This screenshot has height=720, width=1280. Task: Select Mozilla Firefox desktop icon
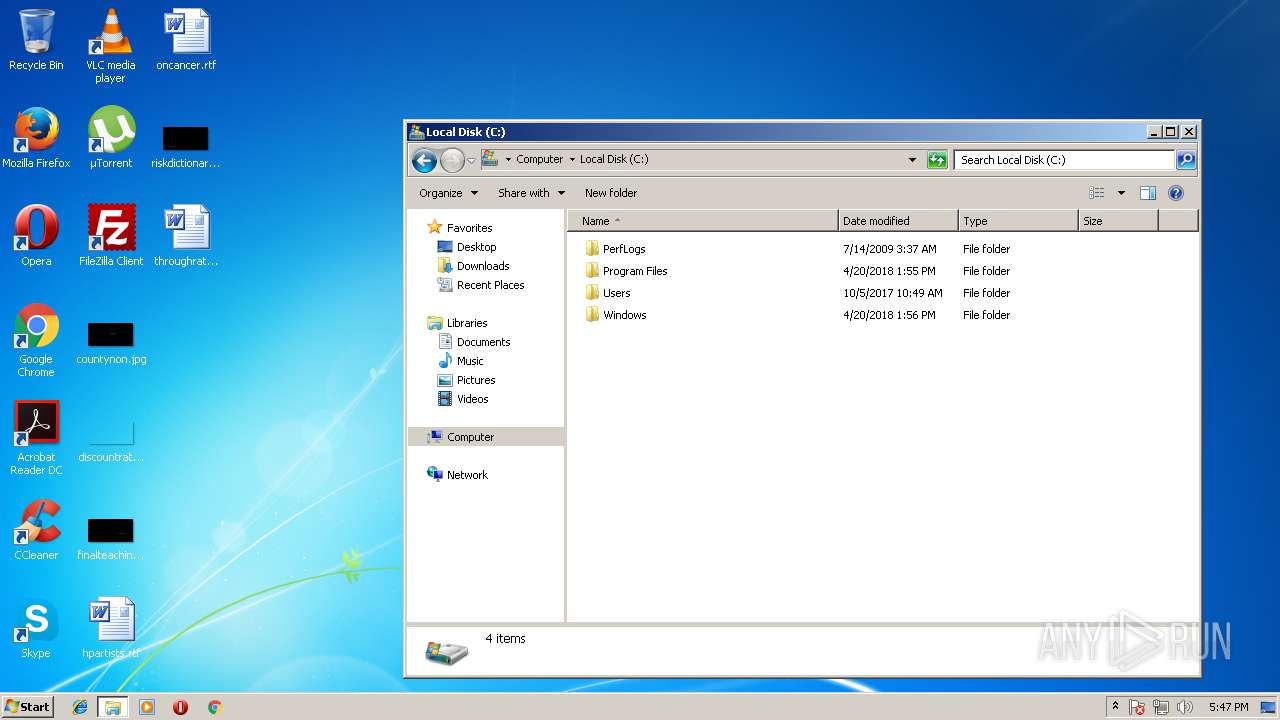point(36,138)
